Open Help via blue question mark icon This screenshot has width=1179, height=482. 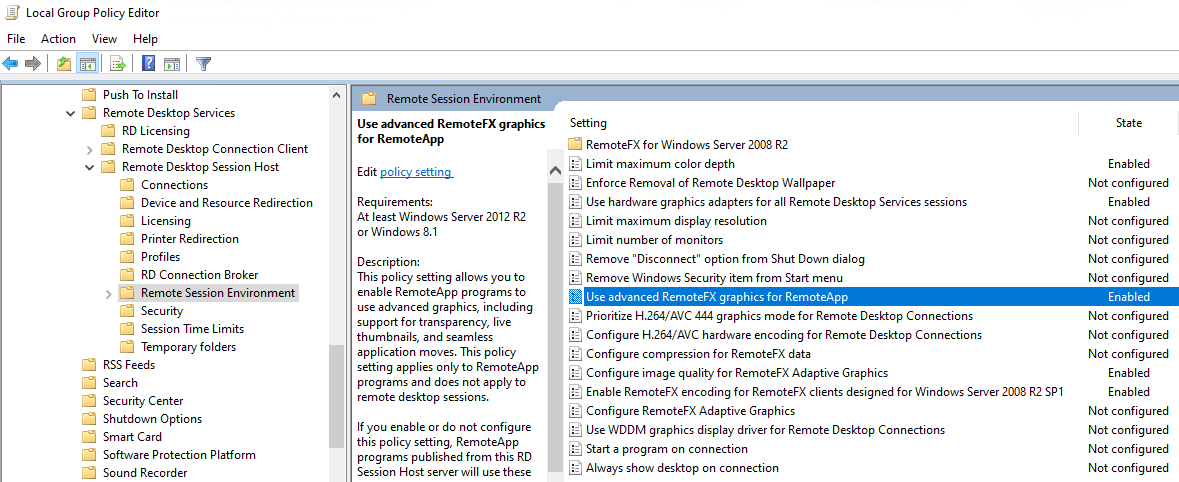(x=149, y=64)
